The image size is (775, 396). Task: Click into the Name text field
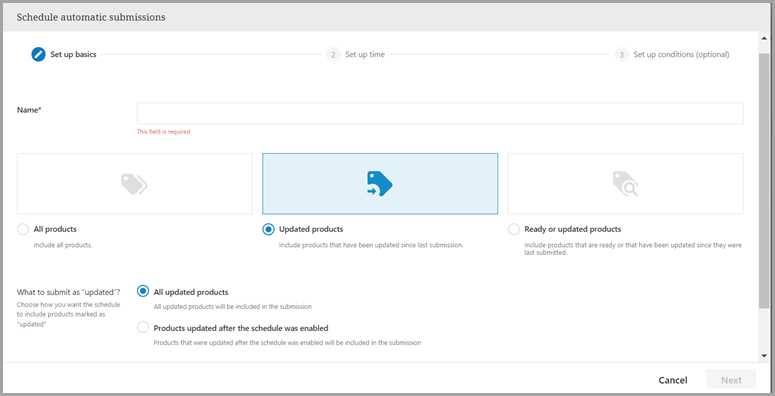[440, 113]
